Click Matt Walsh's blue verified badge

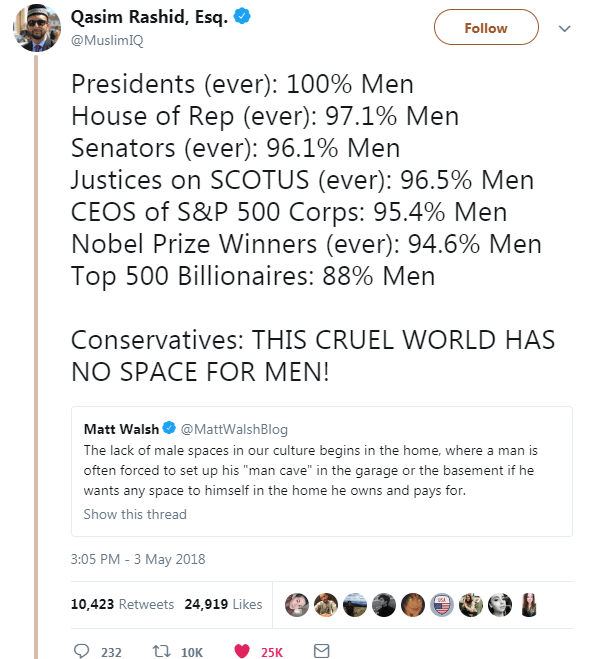(x=169, y=428)
